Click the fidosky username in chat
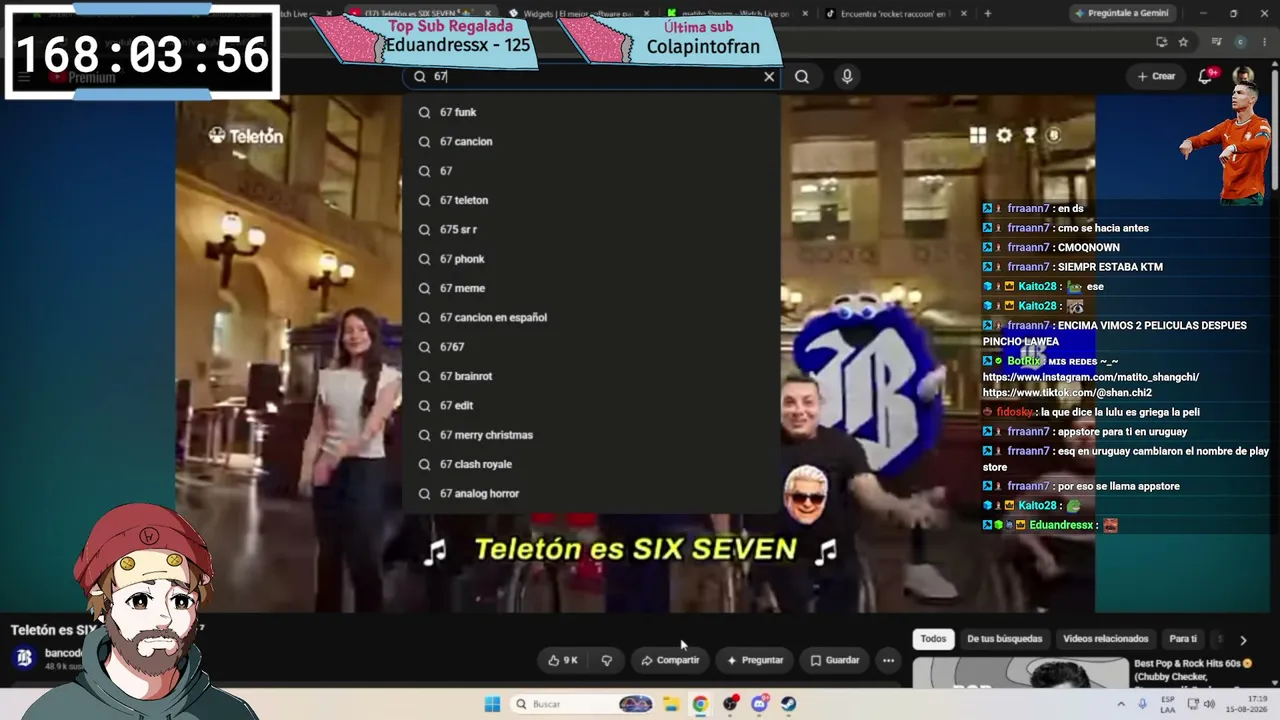The width and height of the screenshot is (1280, 720). pyautogui.click(x=1015, y=412)
